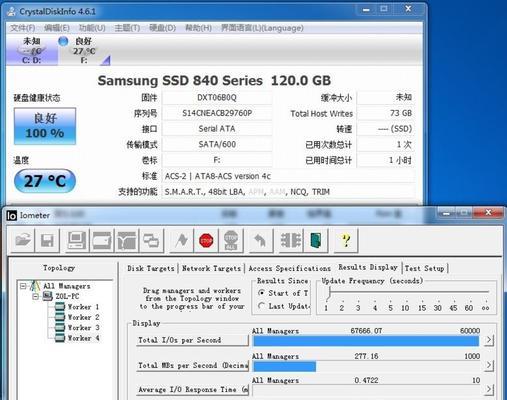The width and height of the screenshot is (507, 400).
Task: Select Worker 1 in the topology tree
Action: 83,307
